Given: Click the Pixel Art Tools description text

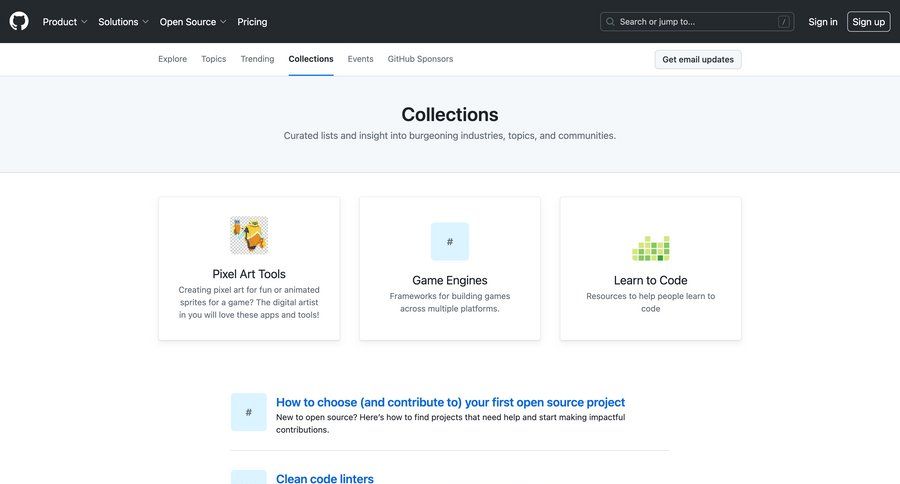Looking at the screenshot, I should tap(249, 303).
